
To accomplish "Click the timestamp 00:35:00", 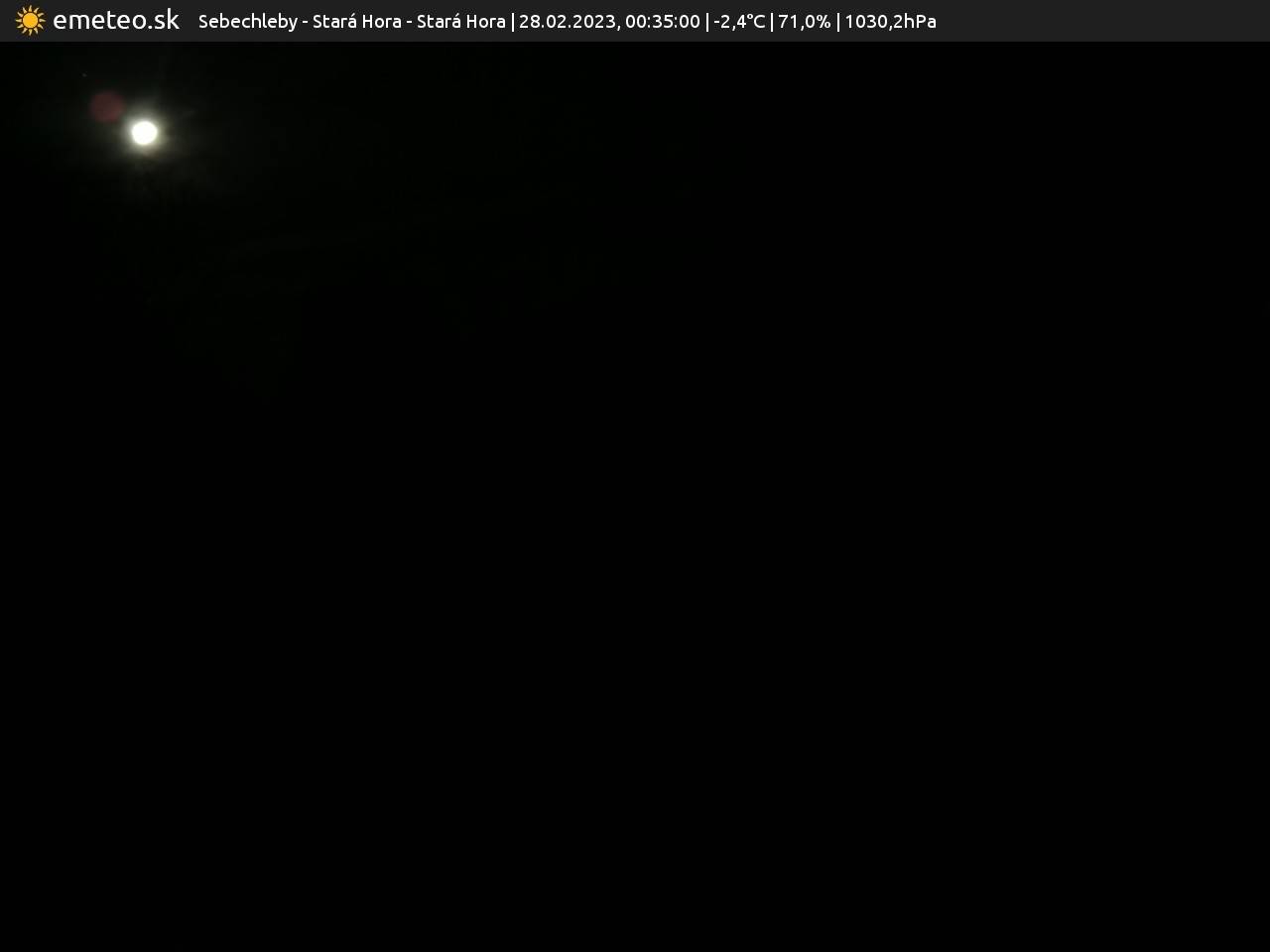I will [662, 22].
